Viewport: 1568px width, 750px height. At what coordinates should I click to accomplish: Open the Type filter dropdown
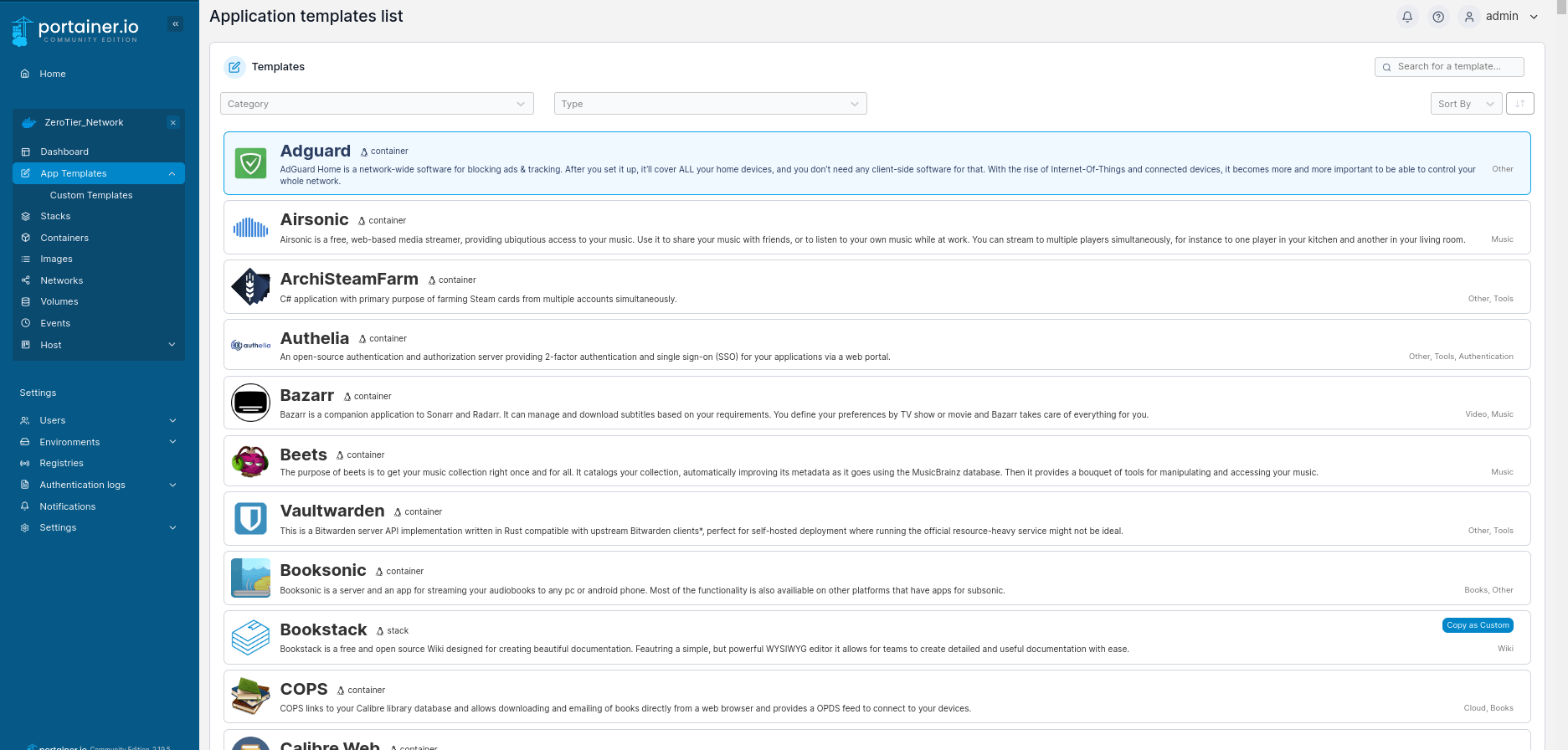pyautogui.click(x=710, y=104)
